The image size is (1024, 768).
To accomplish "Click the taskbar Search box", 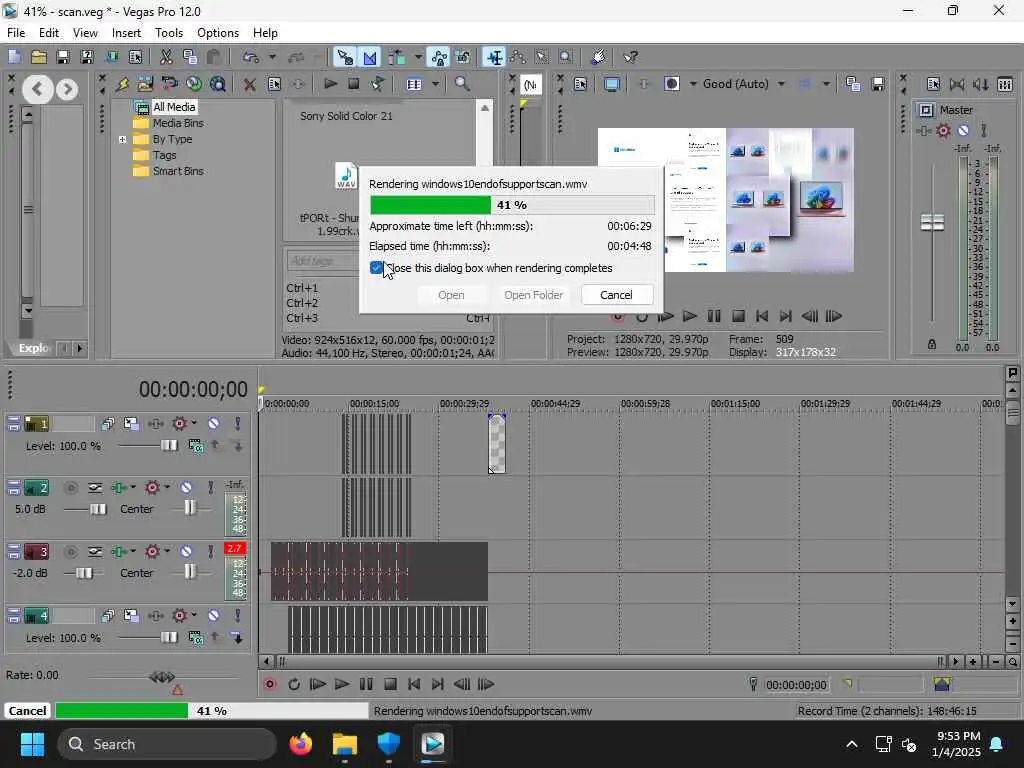I will (167, 744).
